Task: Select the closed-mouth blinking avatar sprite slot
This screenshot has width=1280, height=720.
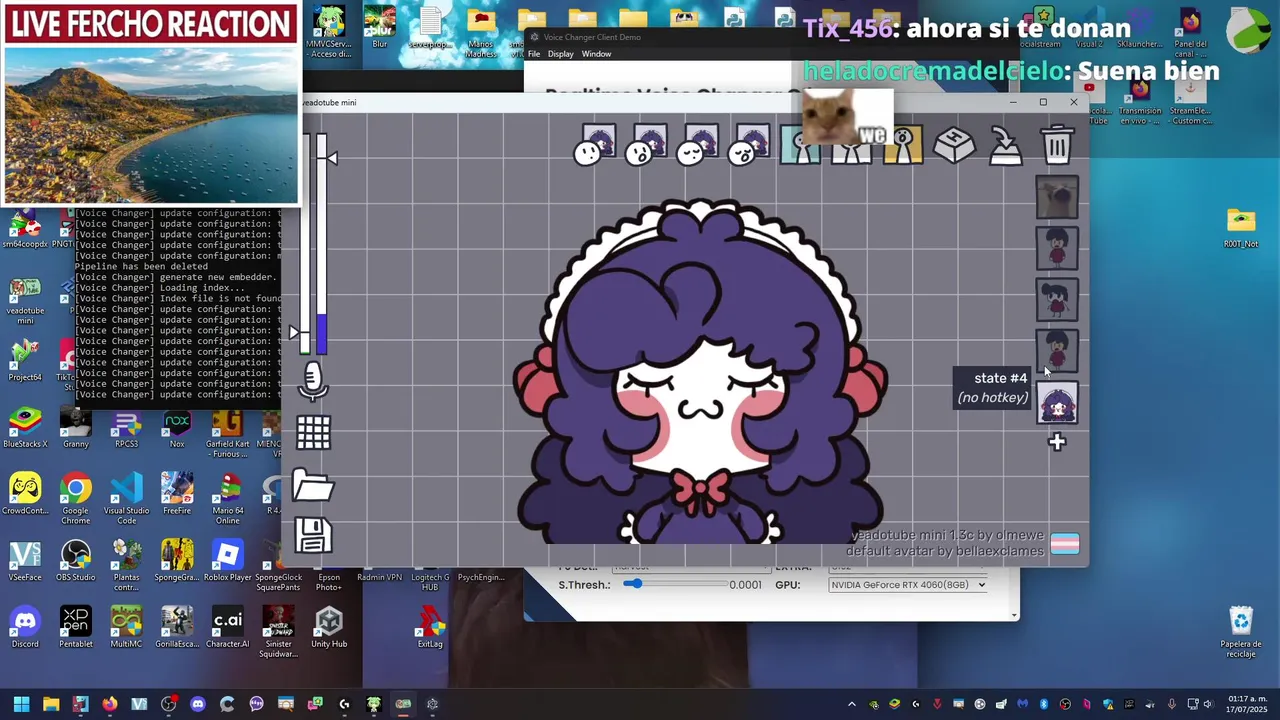Action: tap(699, 145)
